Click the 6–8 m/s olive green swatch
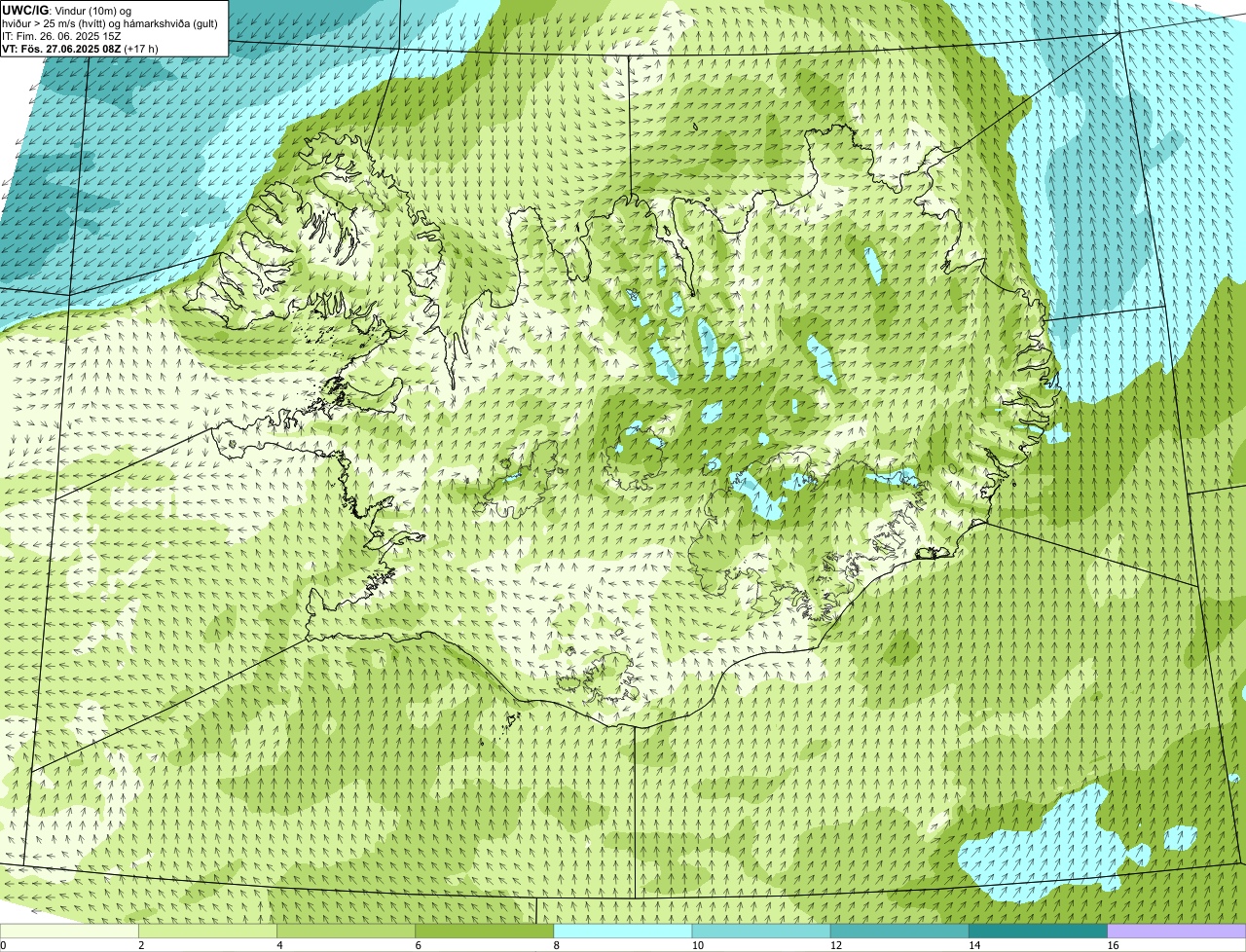The width and height of the screenshot is (1246, 952). point(485,932)
